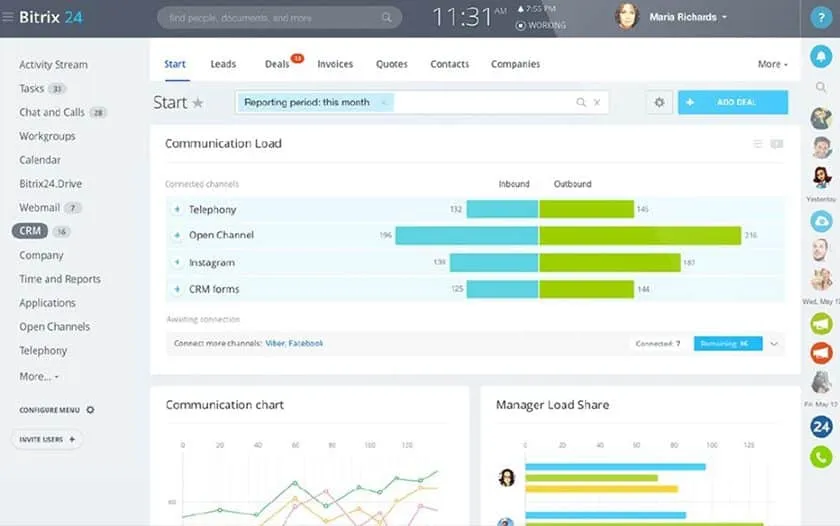
Task: Click the magnifier in the filter field
Action: click(581, 102)
